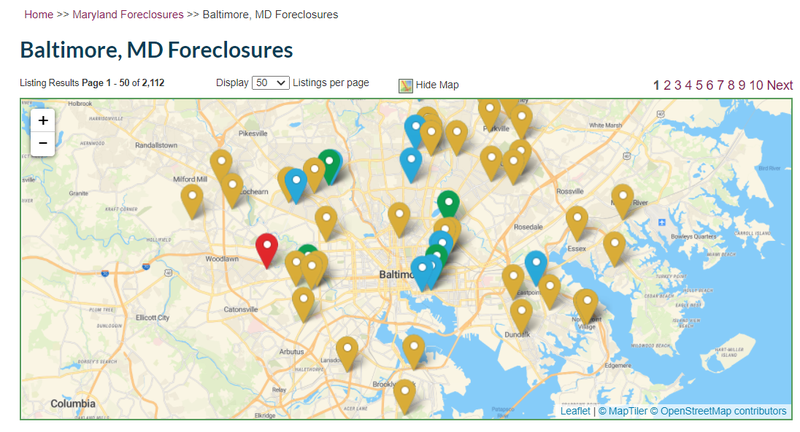Screen dimensions: 800x432
Task: Select the gold marker near Milford Mill
Action: [x=192, y=200]
